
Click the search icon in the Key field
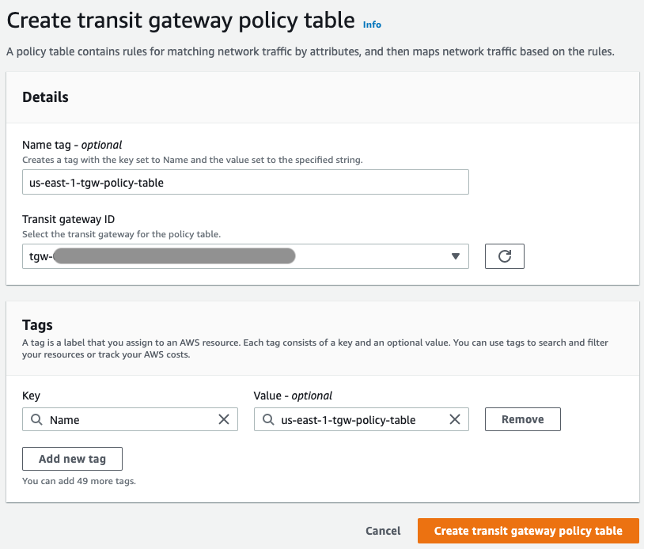click(36, 420)
